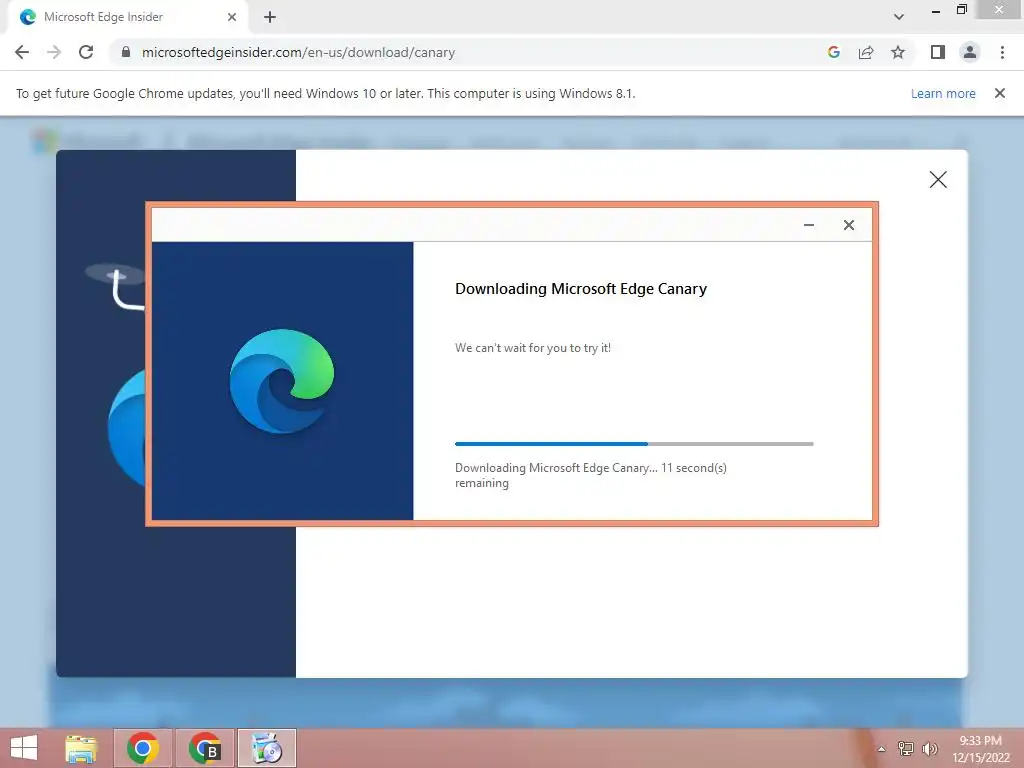Open the Learn more link about Chrome updates

pyautogui.click(x=943, y=93)
